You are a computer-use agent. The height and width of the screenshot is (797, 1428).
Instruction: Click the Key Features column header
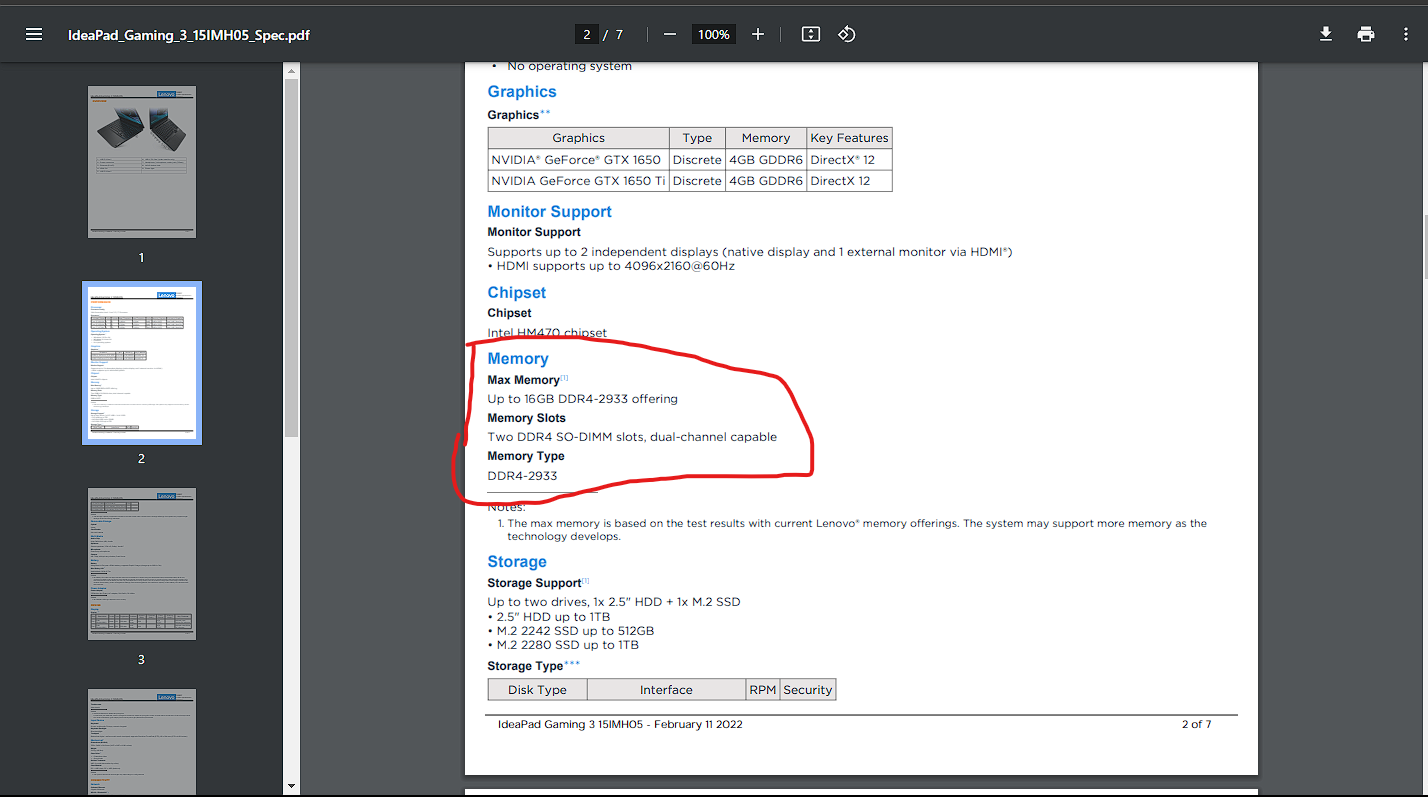point(849,138)
